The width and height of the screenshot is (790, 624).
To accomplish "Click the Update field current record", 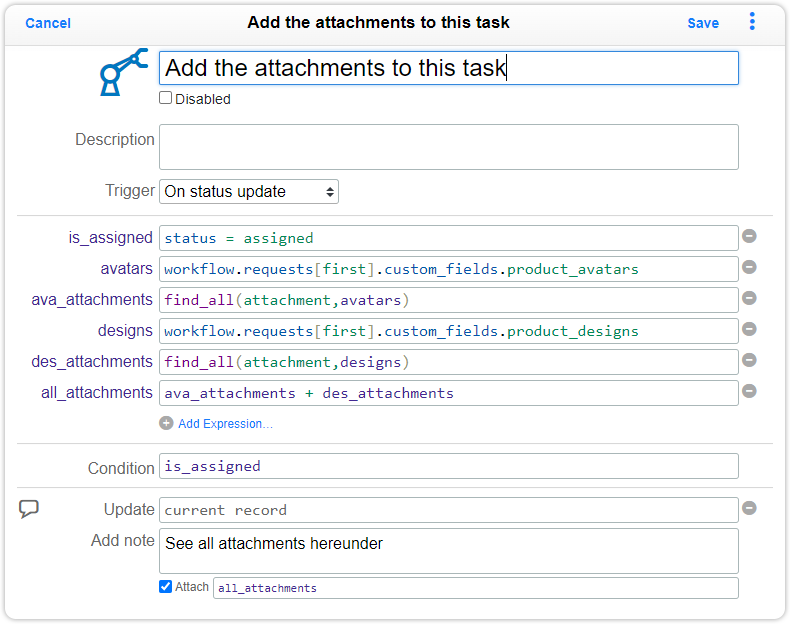I will pyautogui.click(x=449, y=510).
